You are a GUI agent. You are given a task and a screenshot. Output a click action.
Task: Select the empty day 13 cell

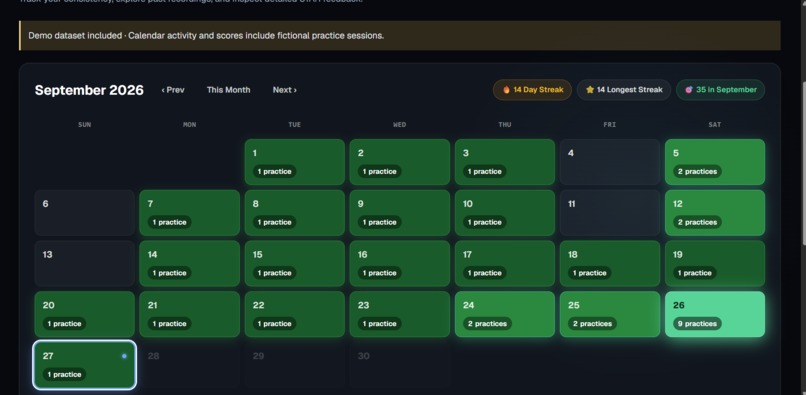tap(84, 263)
